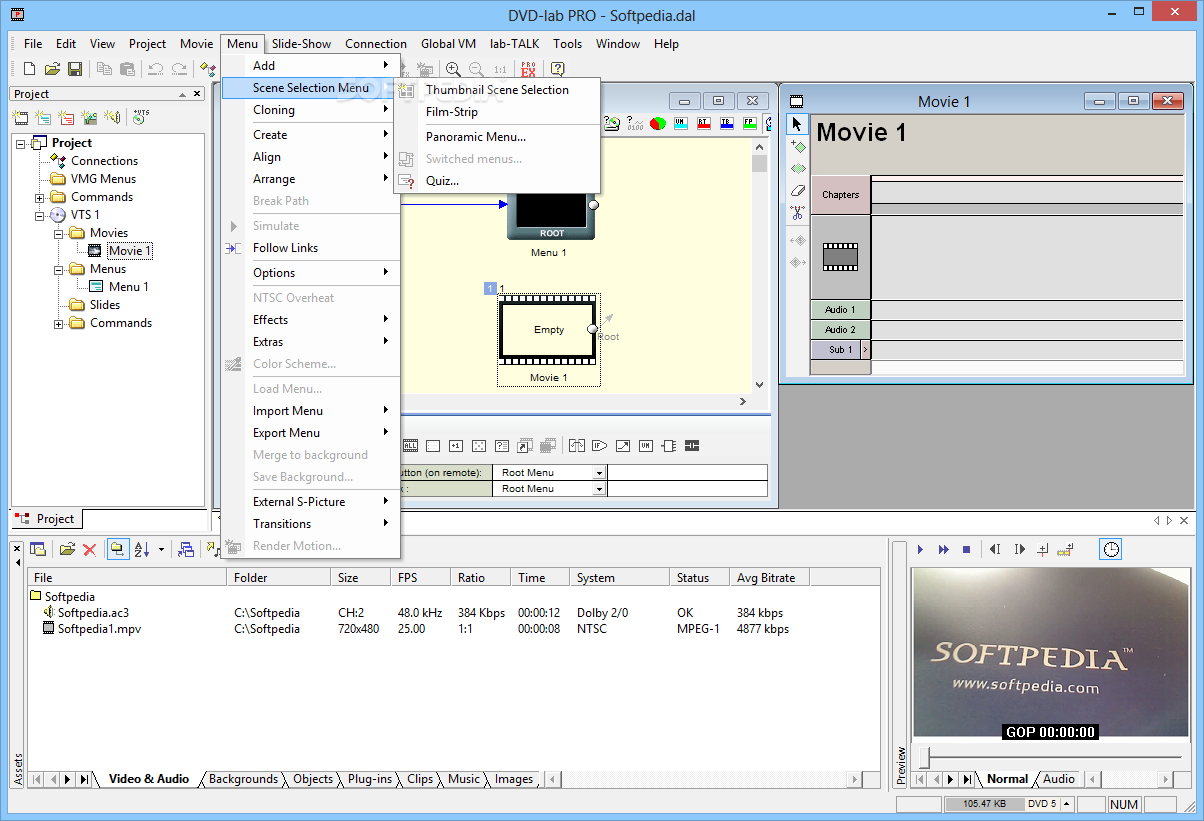Collapse the root Project tree node

point(21,143)
